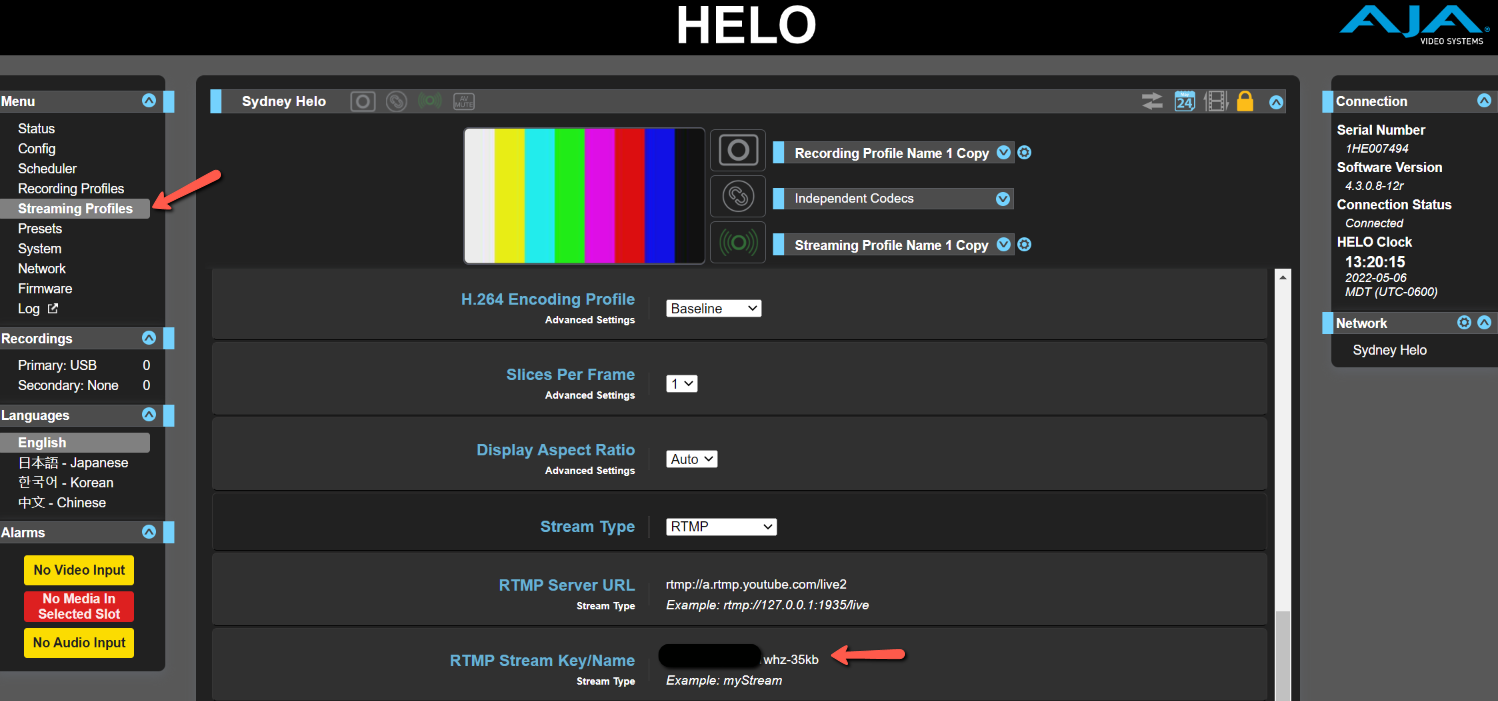Click the small record icon beside Sydney Helo
1498x701 pixels.
(362, 101)
